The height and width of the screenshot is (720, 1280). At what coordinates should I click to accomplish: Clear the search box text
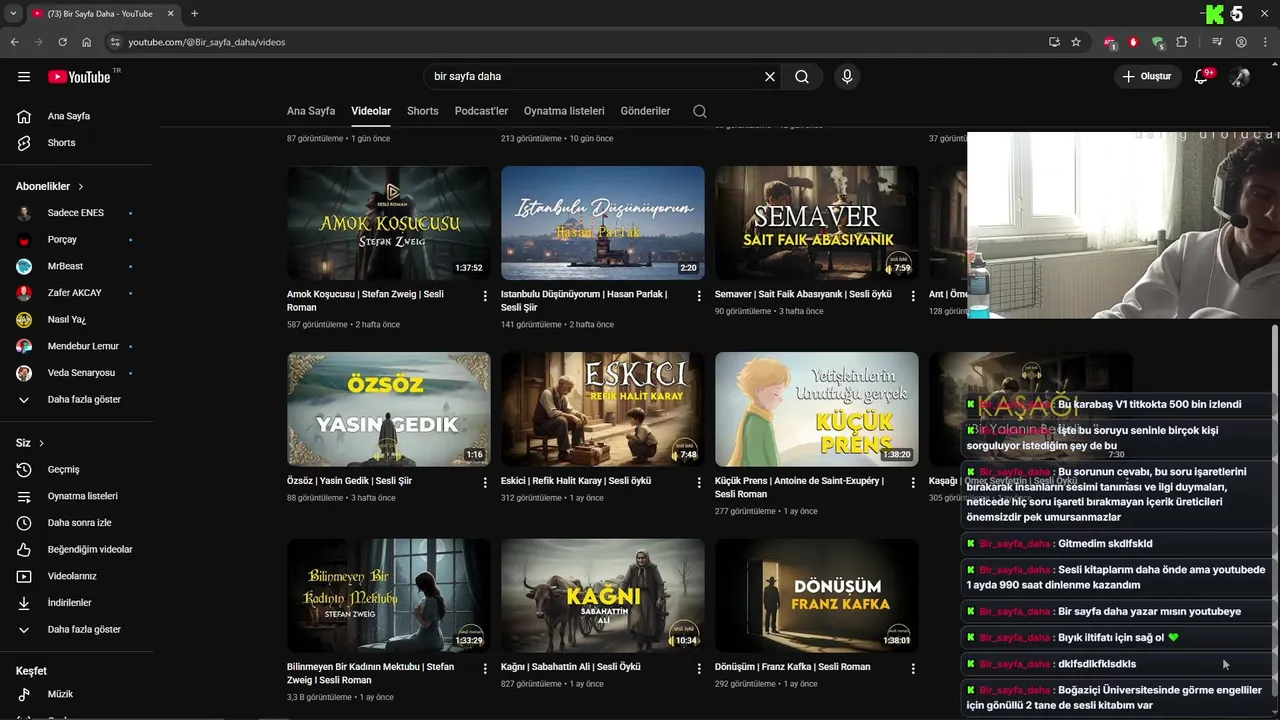[x=770, y=77]
